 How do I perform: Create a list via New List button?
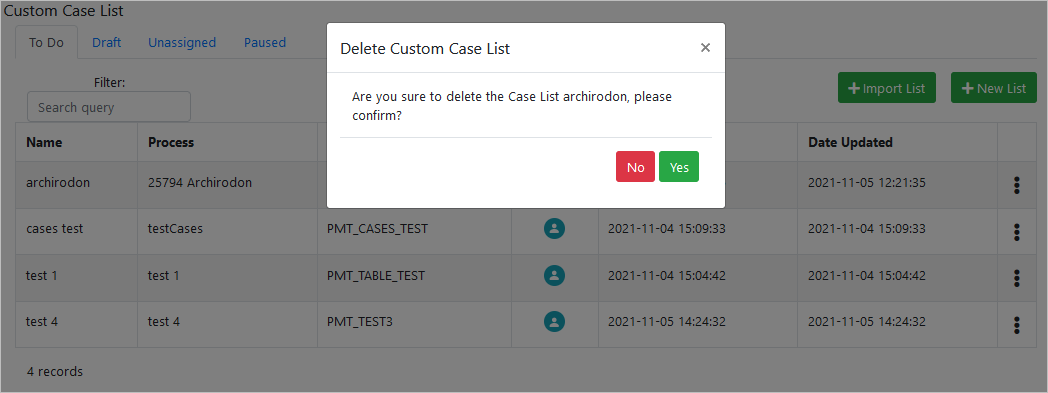(994, 88)
